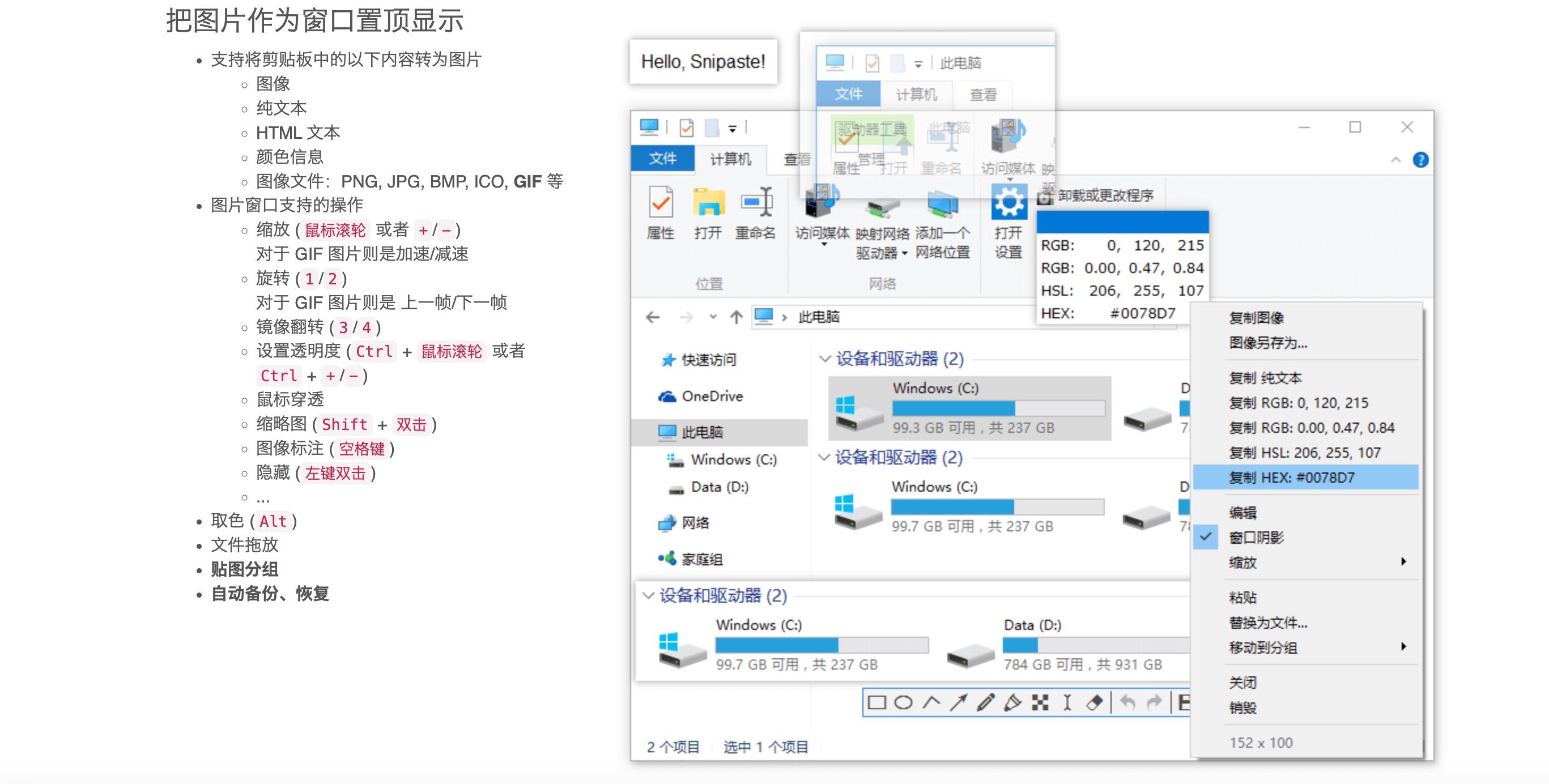This screenshot has height=784, width=1549.
Task: Select 网络 in navigation pane
Action: click(x=684, y=522)
